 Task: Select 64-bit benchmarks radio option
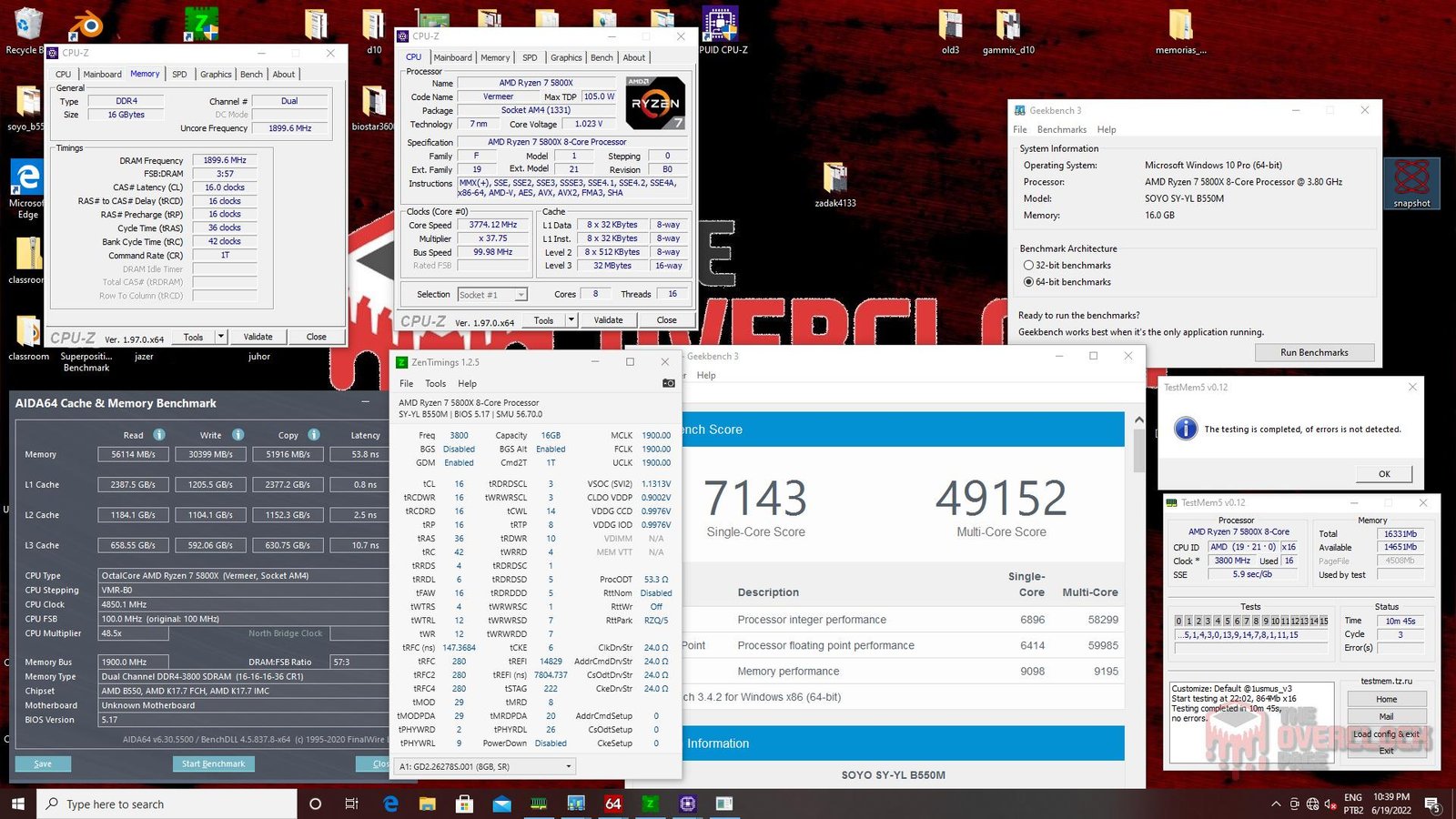(x=1028, y=282)
